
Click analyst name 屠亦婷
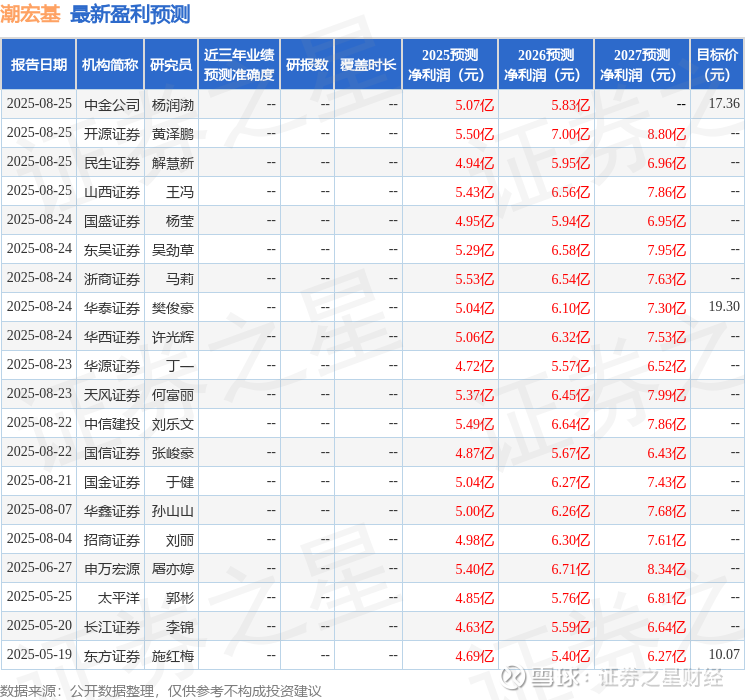pyautogui.click(x=172, y=569)
